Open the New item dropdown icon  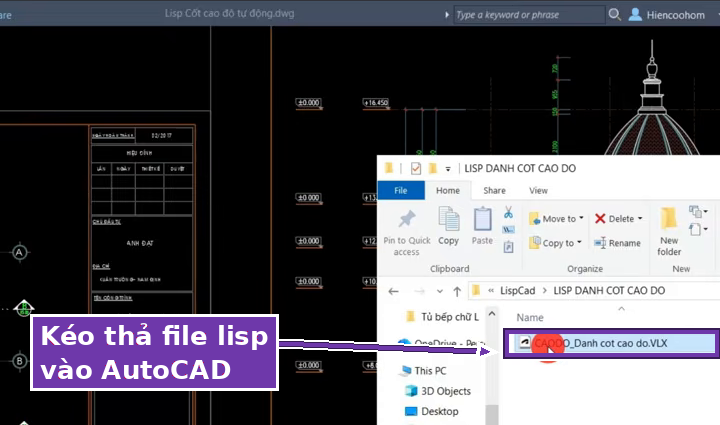698,212
